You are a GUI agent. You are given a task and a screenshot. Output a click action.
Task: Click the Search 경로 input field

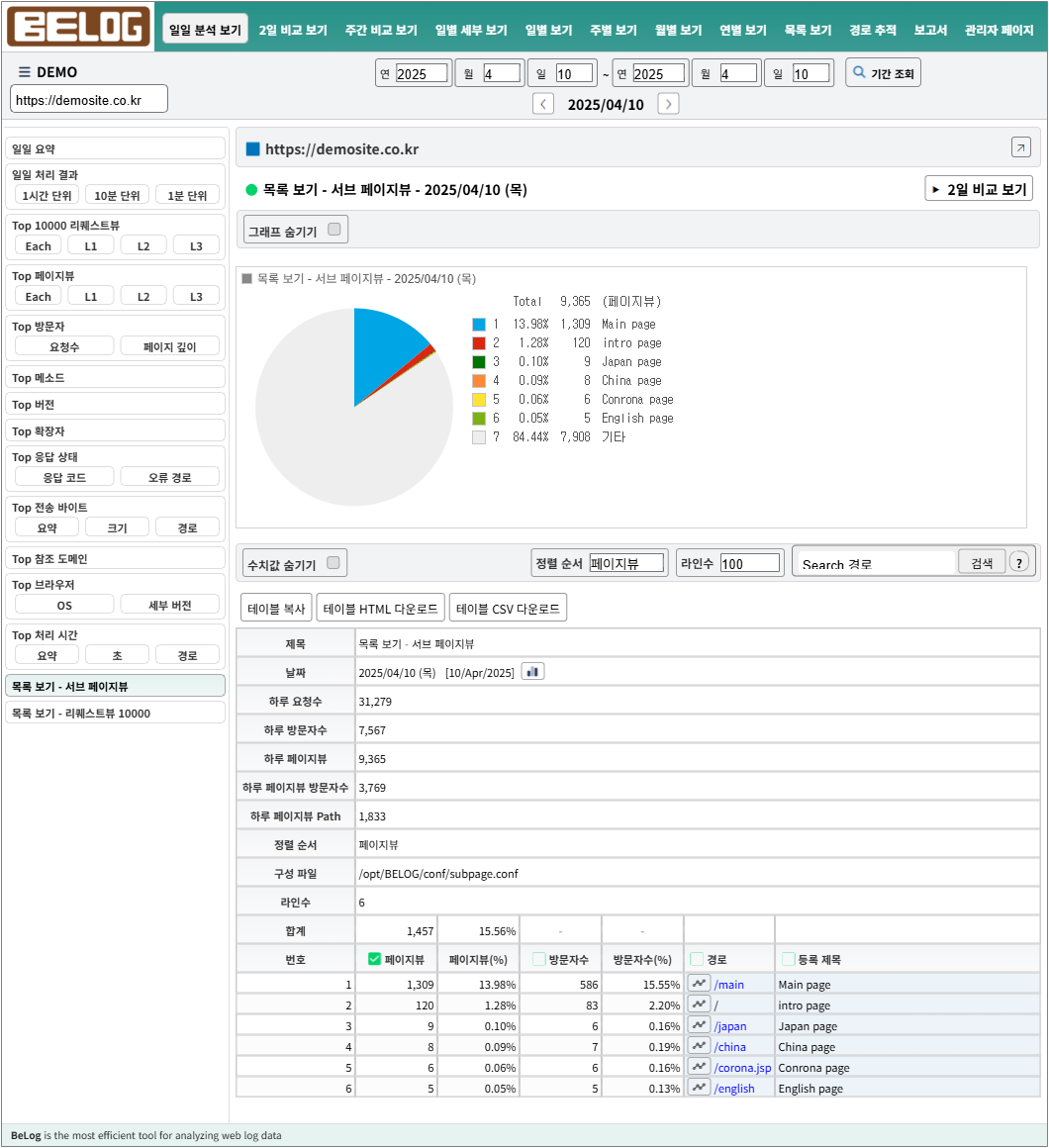877,563
